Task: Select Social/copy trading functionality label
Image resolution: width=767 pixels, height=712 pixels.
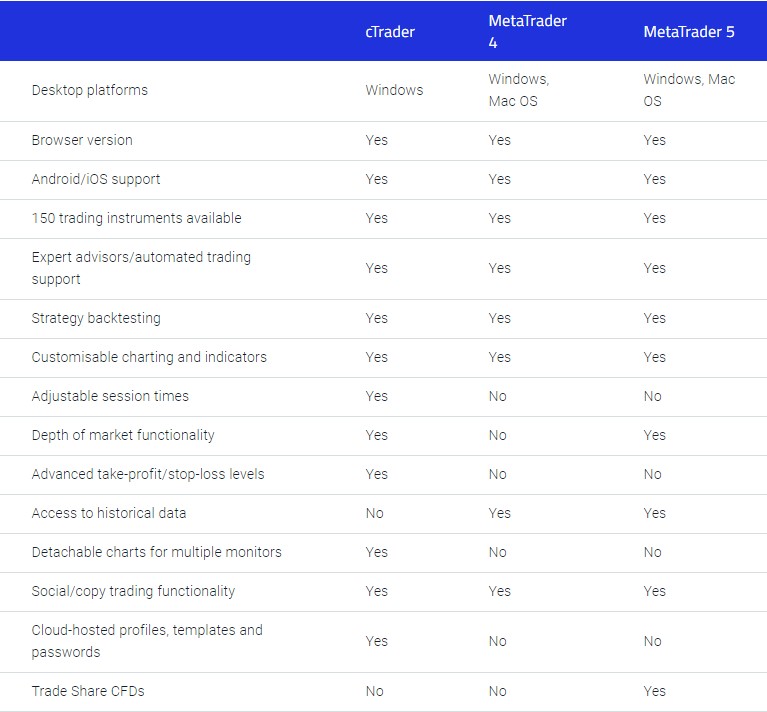Action: click(x=133, y=591)
